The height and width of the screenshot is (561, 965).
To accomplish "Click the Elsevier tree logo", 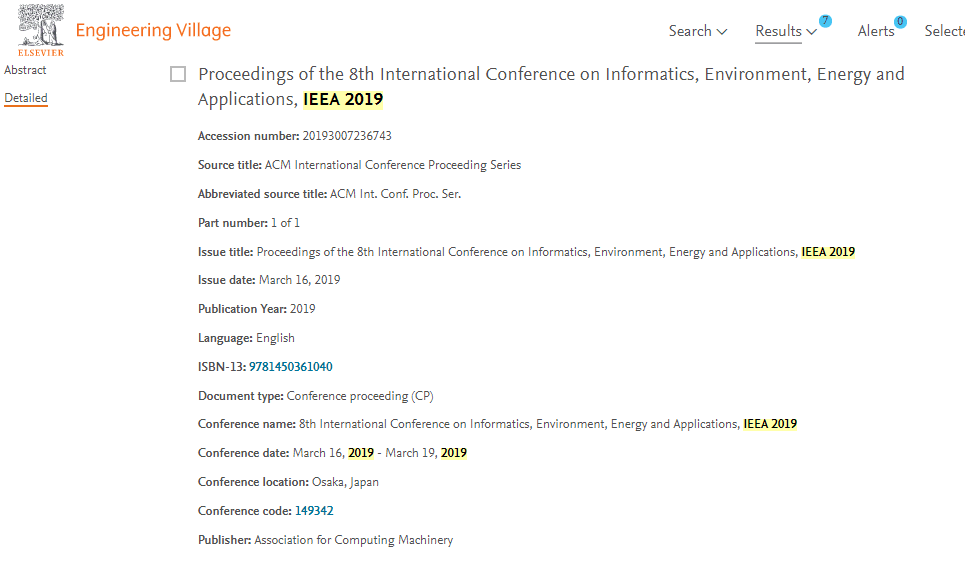I will pos(41,25).
